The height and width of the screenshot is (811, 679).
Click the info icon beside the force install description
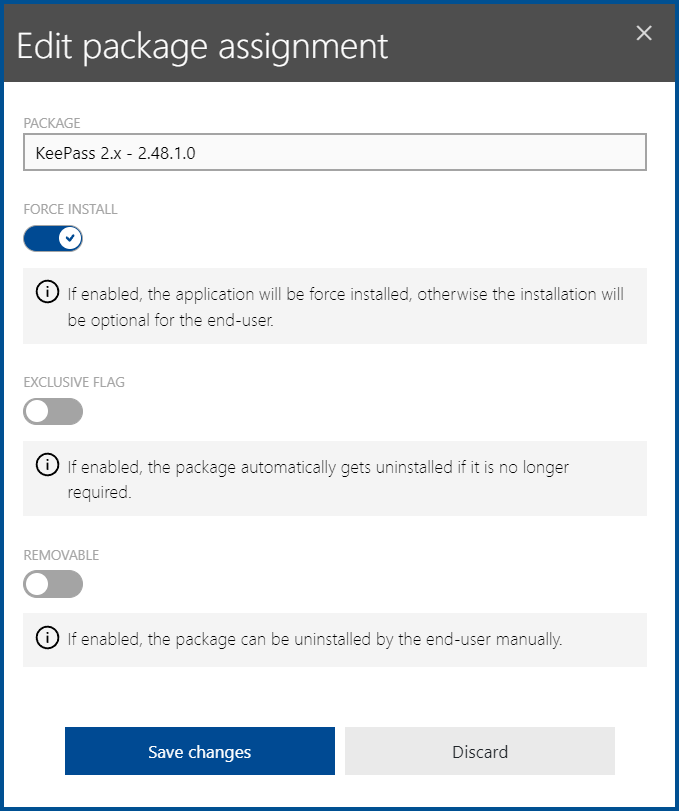coord(46,293)
